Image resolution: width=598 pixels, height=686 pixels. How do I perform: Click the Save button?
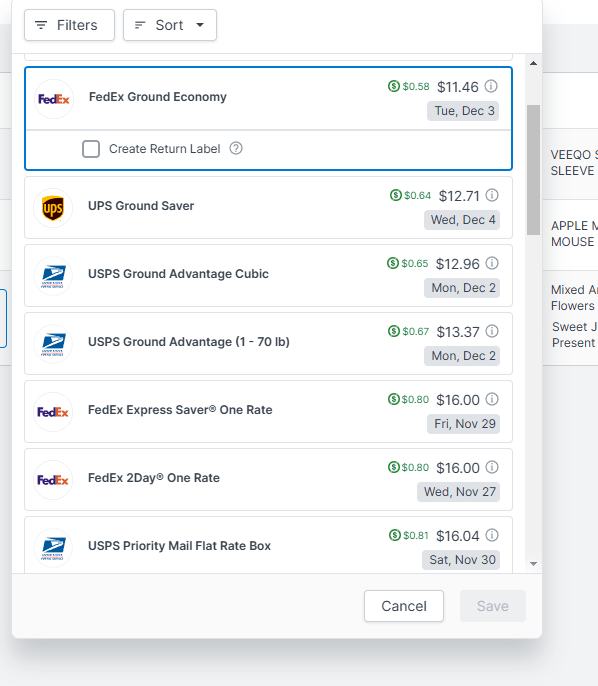(x=493, y=606)
